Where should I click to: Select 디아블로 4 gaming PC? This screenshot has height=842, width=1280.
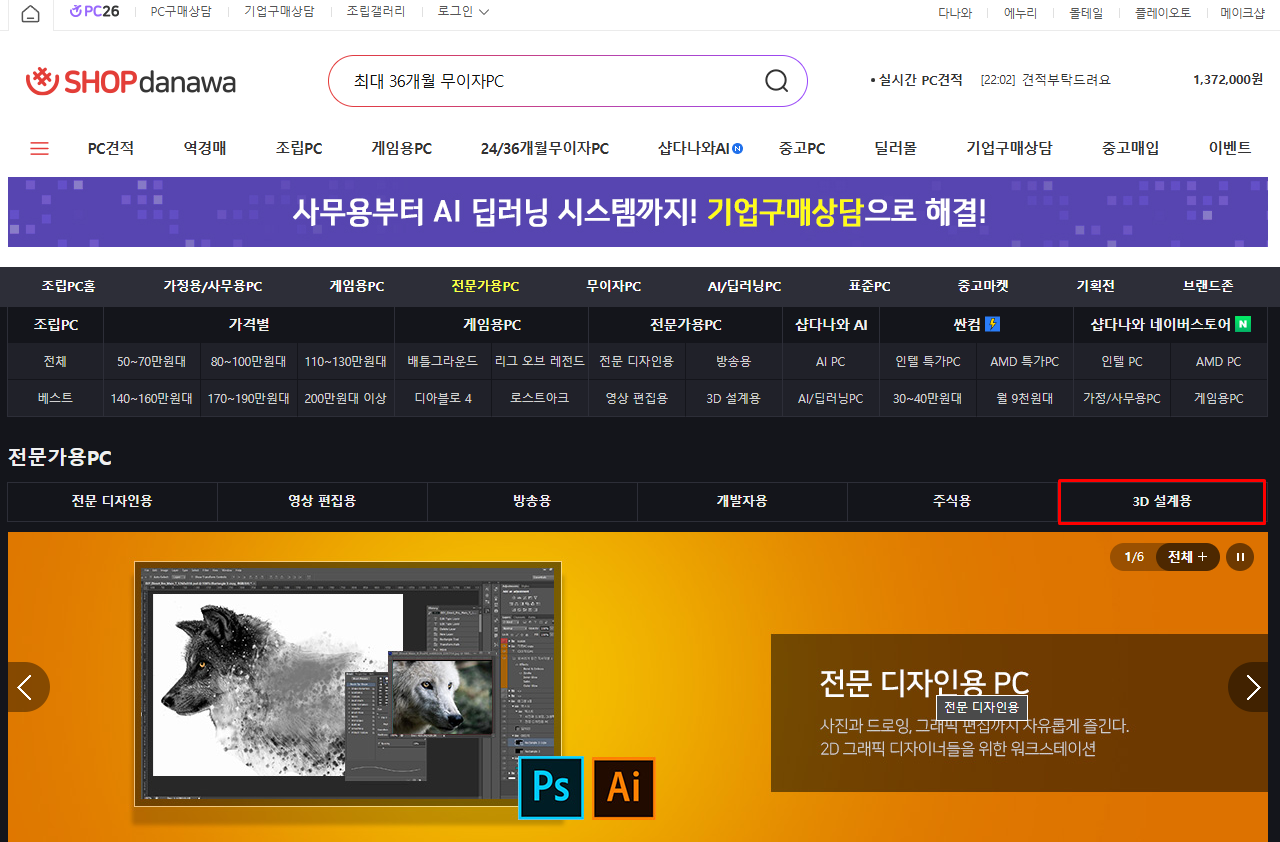tap(443, 398)
